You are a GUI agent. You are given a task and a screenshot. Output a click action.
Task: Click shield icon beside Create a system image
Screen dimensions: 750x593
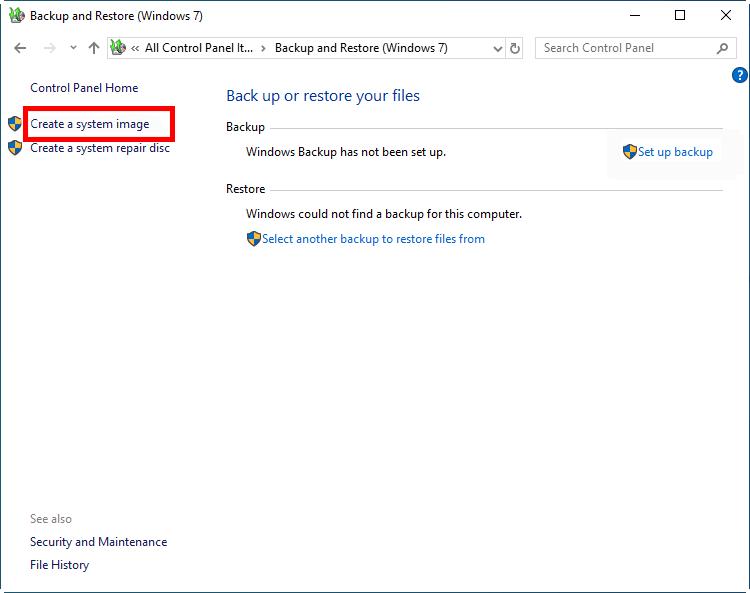[15, 124]
